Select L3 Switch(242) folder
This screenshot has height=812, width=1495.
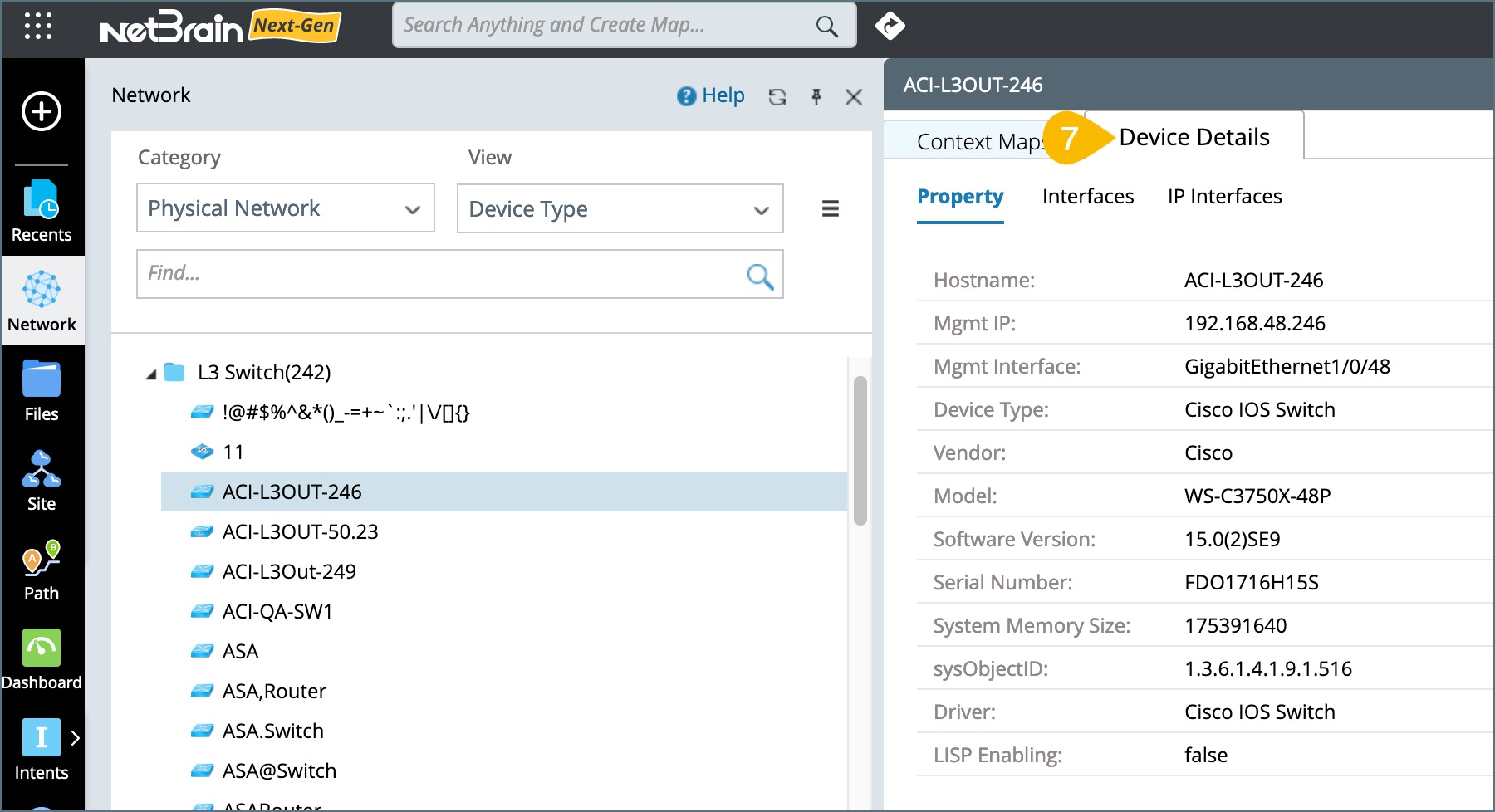coord(264,372)
